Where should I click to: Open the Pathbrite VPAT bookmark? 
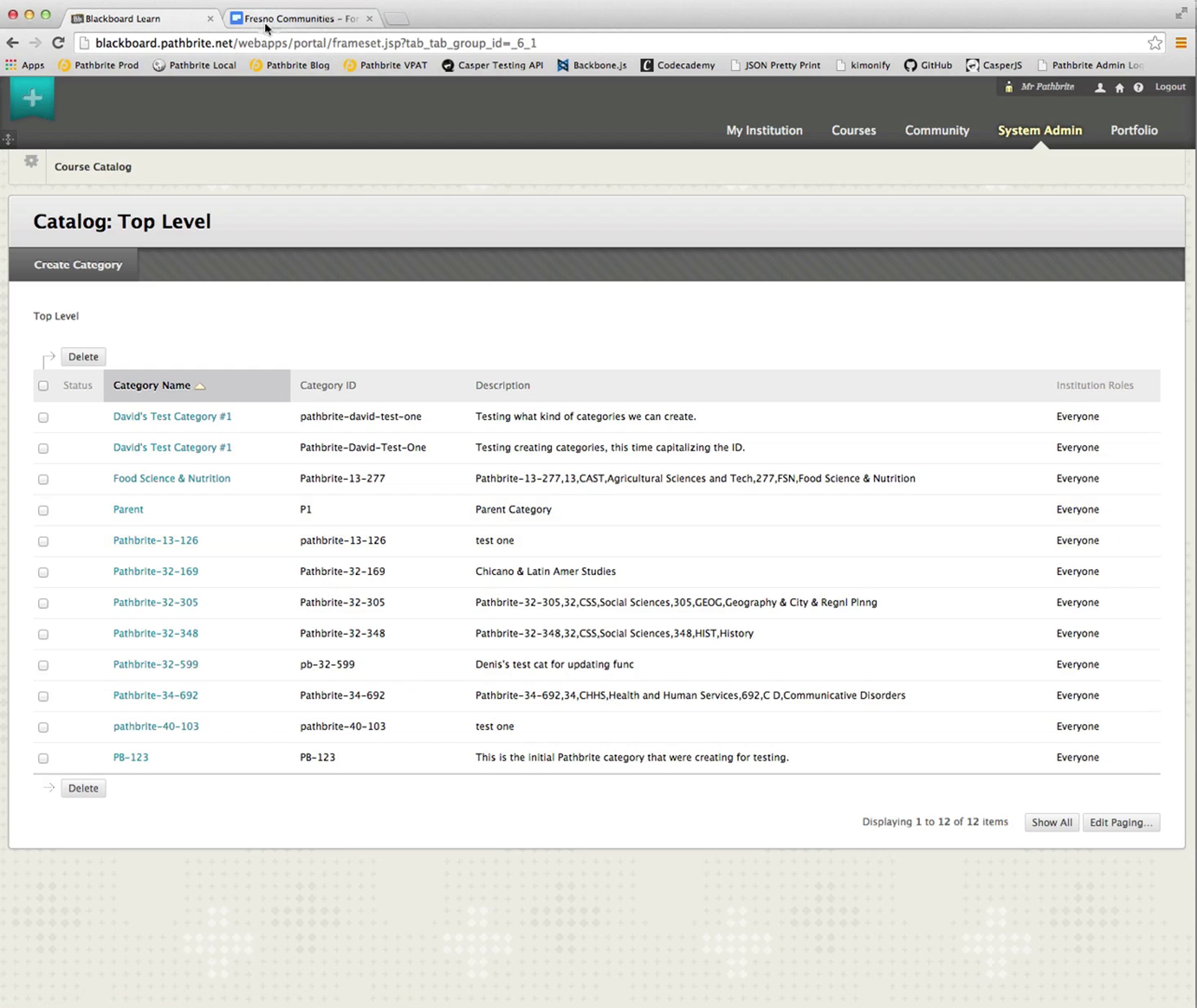coord(385,65)
